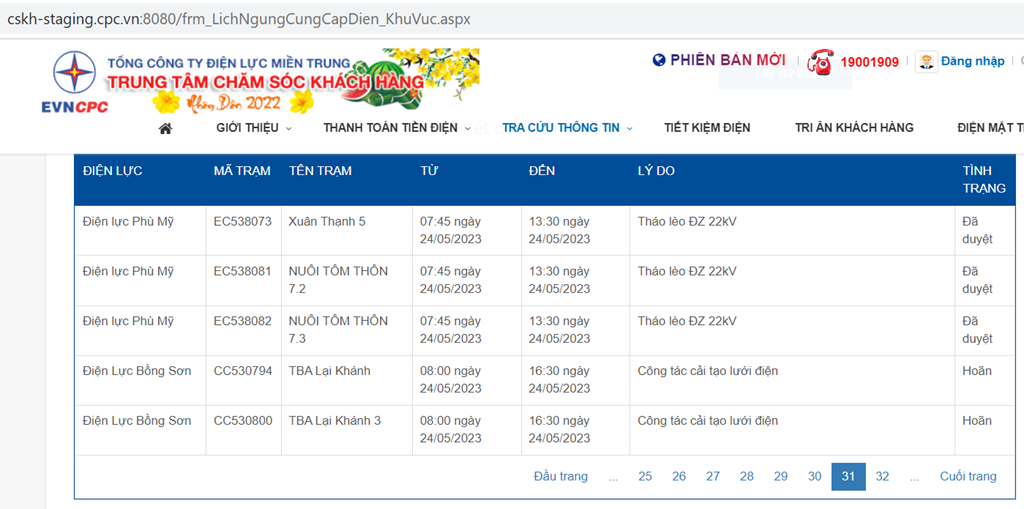Click station name TBA Lại Khánh 3
The height and width of the screenshot is (509, 1024).
[x=334, y=421]
